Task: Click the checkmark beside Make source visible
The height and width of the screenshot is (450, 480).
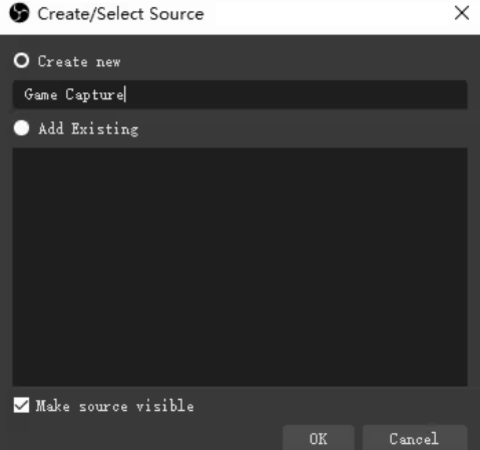Action: (x=21, y=405)
